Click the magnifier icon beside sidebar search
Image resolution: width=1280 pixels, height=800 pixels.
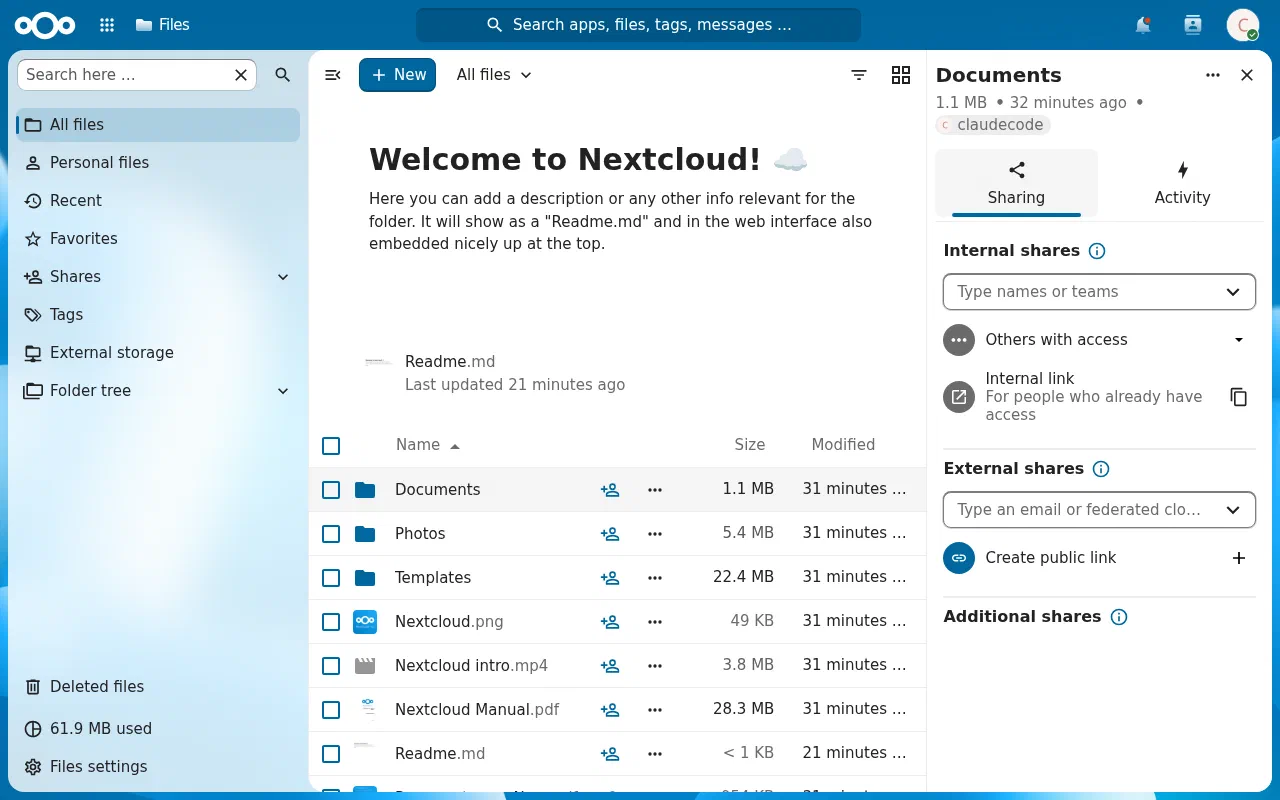[x=283, y=75]
